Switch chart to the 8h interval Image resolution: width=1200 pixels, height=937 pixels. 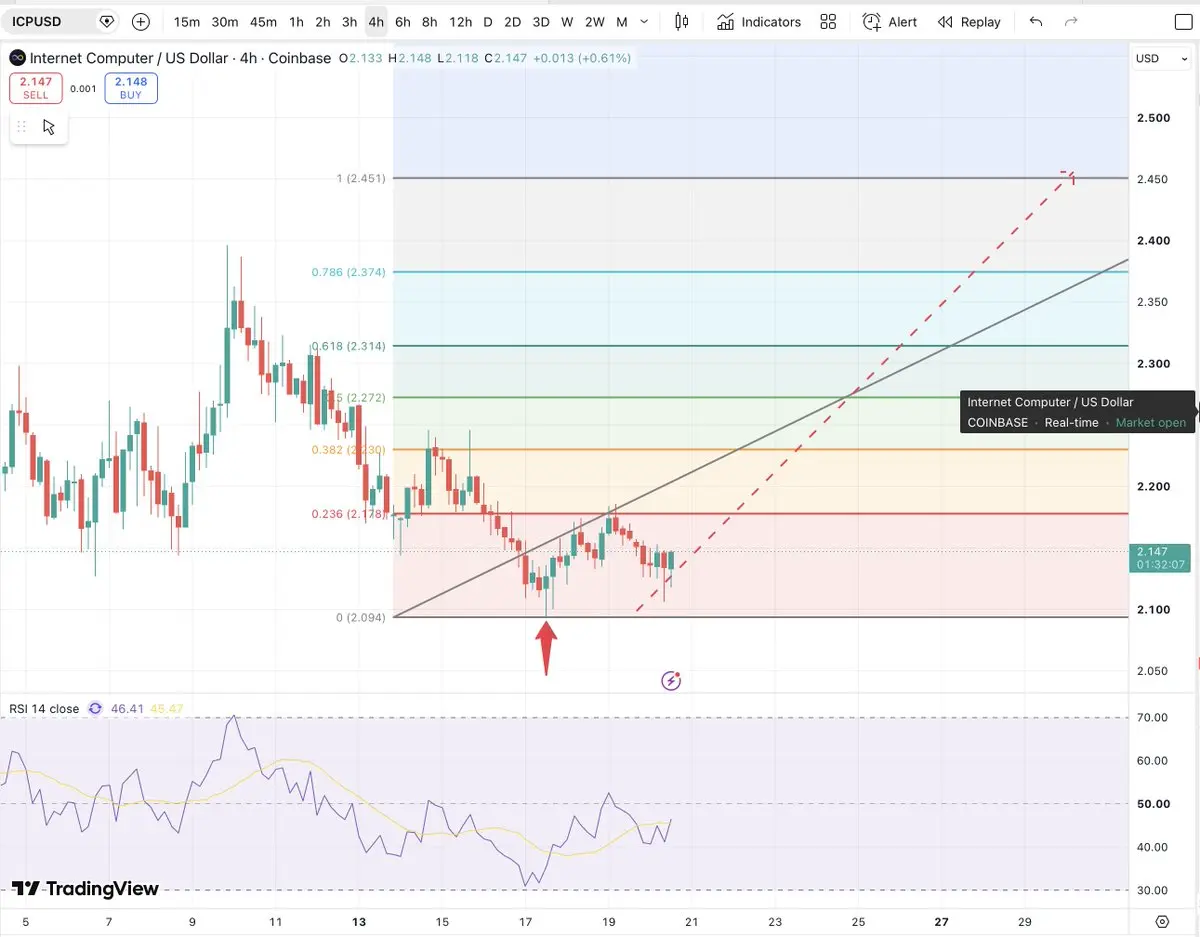coord(429,22)
